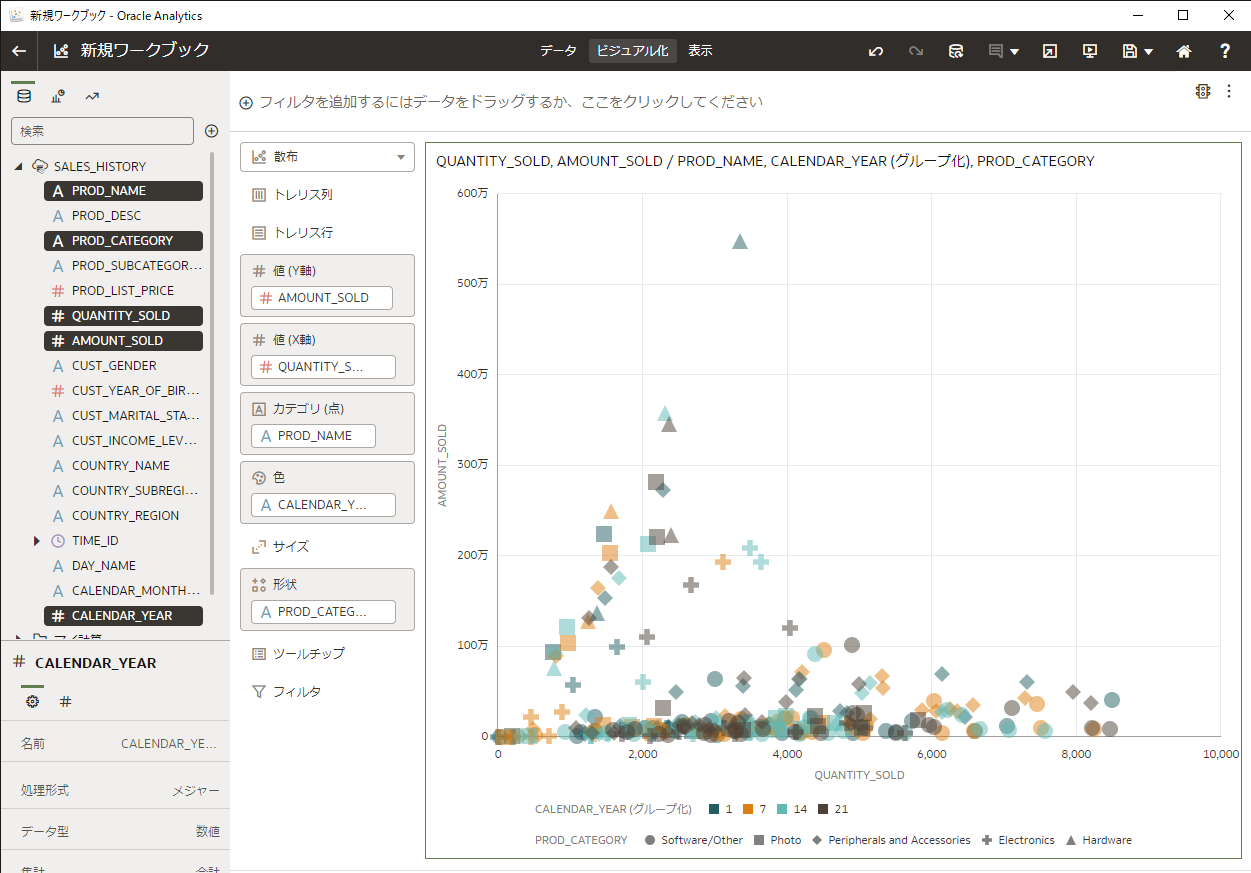Open the 散布 chart type dropdown
This screenshot has width=1251, height=873.
pos(327,157)
